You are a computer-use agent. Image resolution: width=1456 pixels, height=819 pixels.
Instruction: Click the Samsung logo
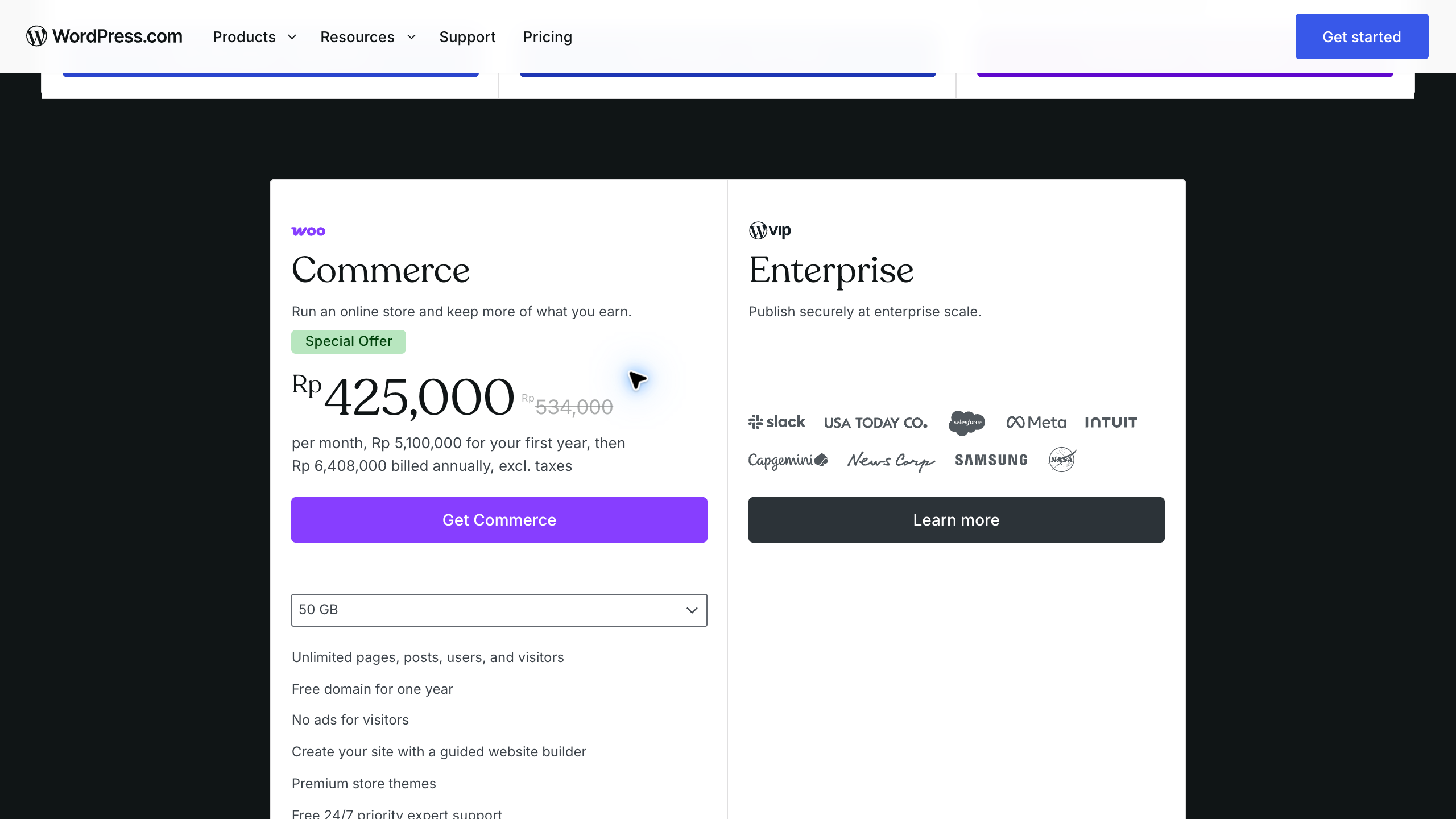click(x=991, y=460)
